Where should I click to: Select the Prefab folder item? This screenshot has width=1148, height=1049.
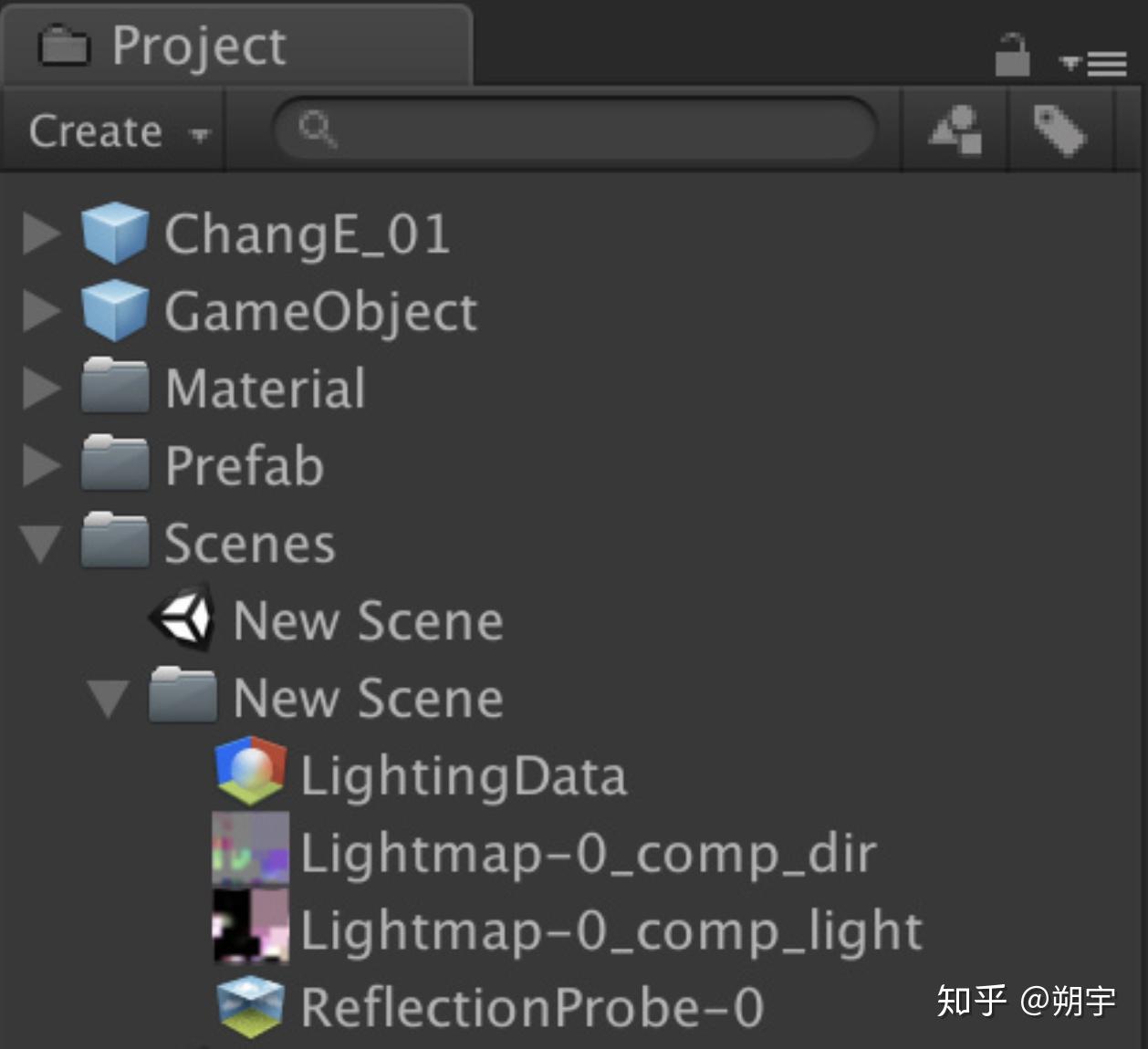tap(244, 466)
